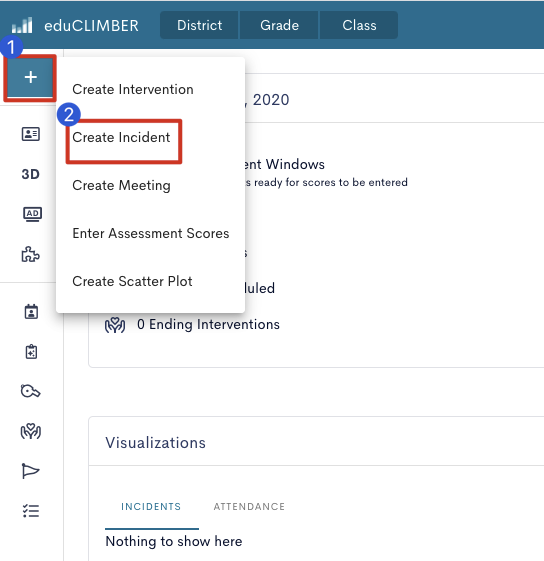Switch to the Attendance tab
The height and width of the screenshot is (561, 544).
(249, 507)
